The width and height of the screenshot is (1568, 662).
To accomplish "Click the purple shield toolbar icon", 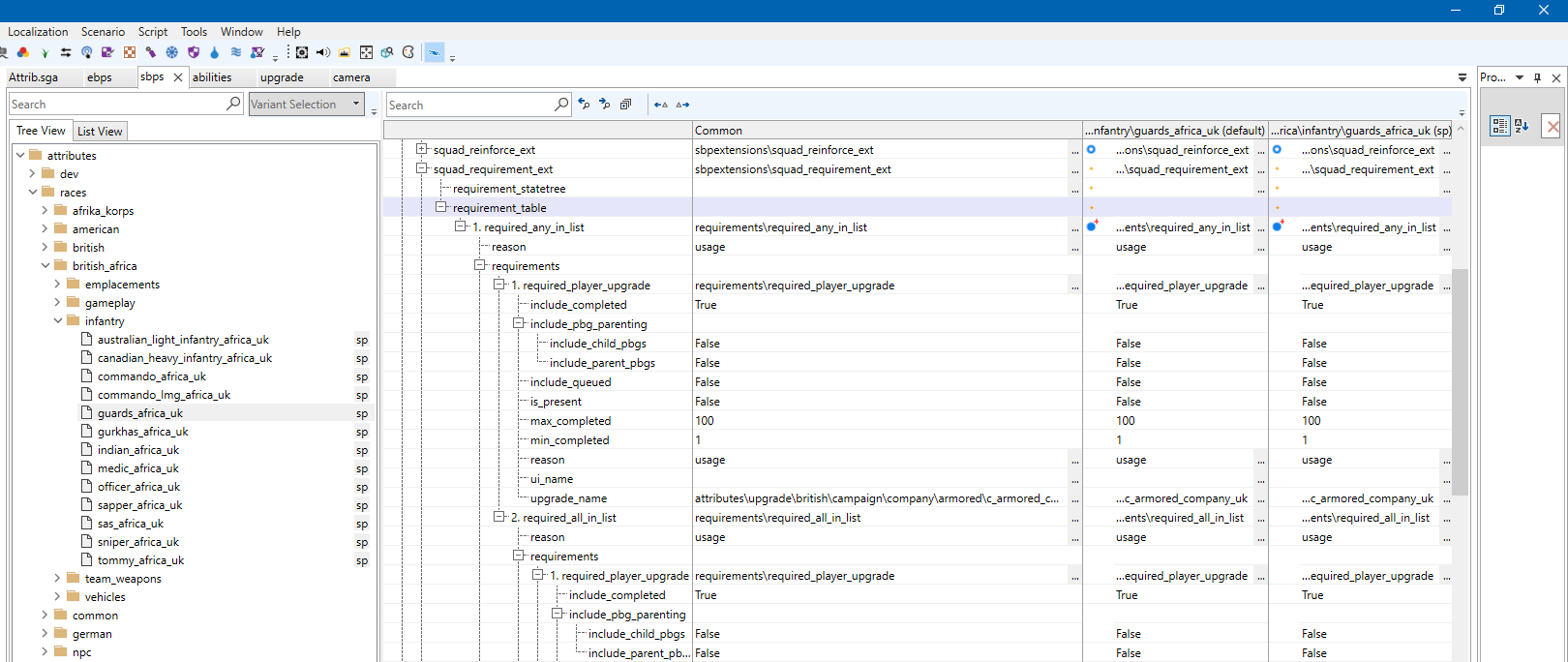I will (194, 52).
